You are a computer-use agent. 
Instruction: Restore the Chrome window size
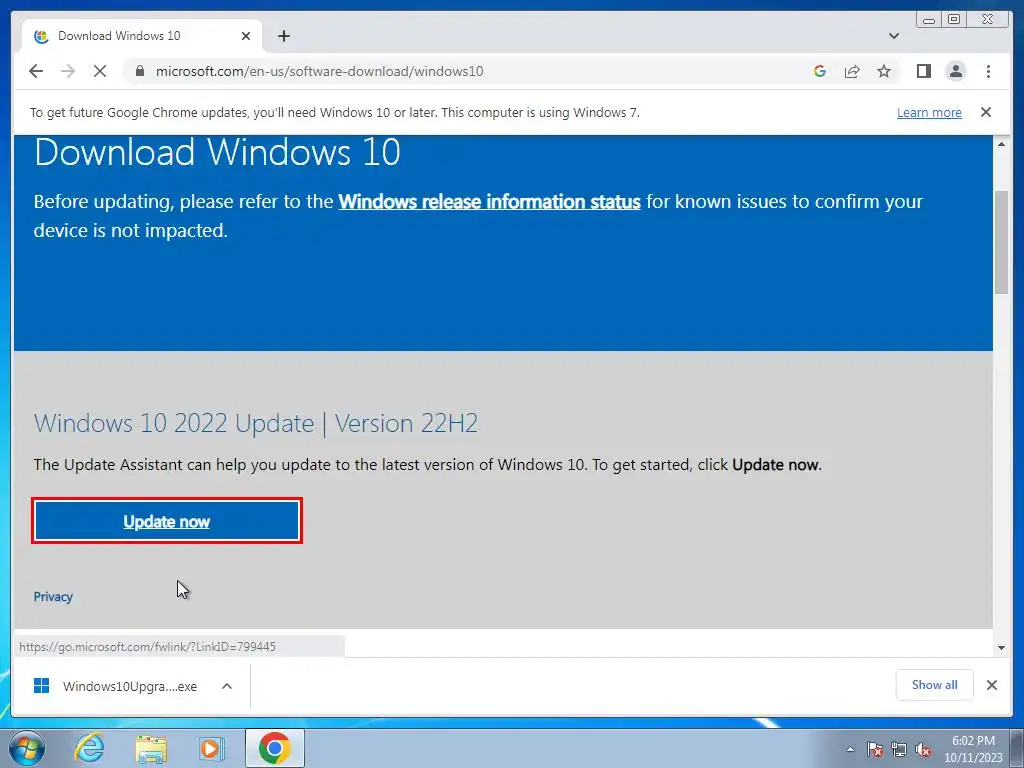[x=953, y=20]
